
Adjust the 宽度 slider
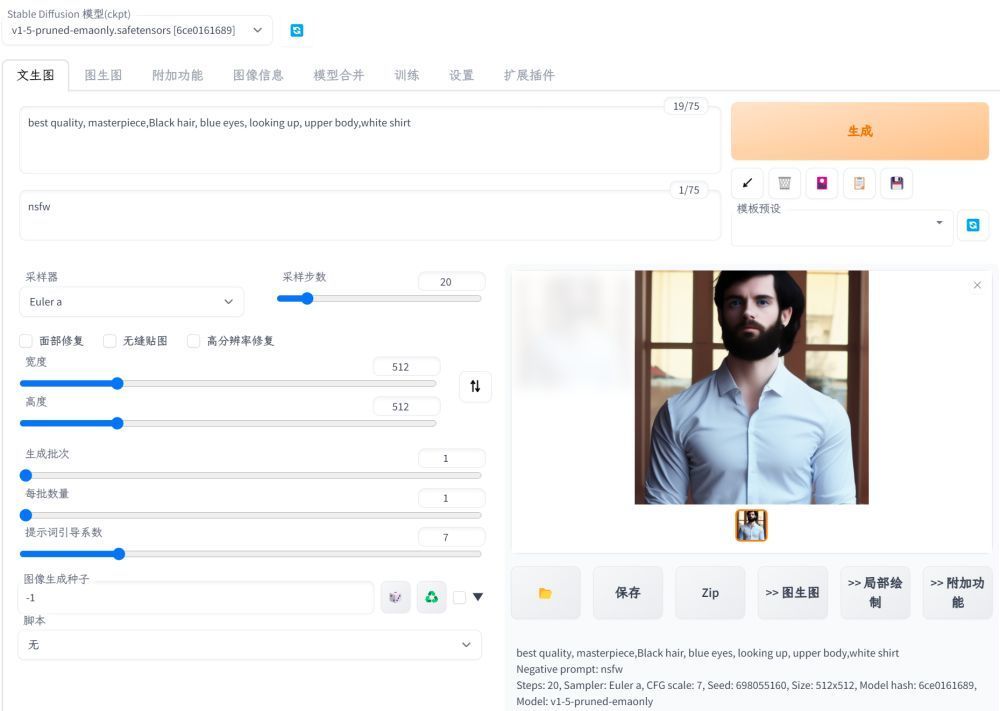pyautogui.click(x=228, y=383)
